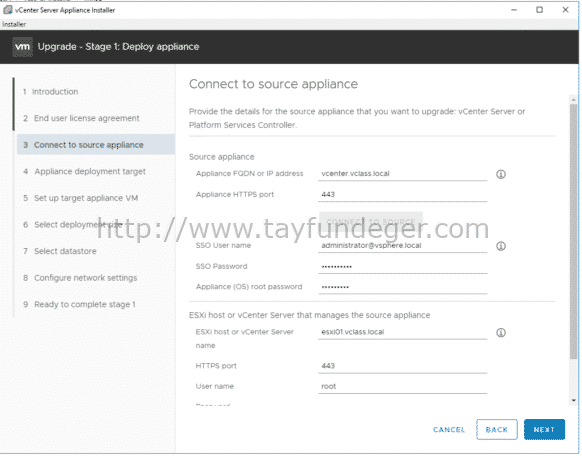Select step 7 Select datastore
Viewport: 582px width, 456px height.
(x=60, y=251)
